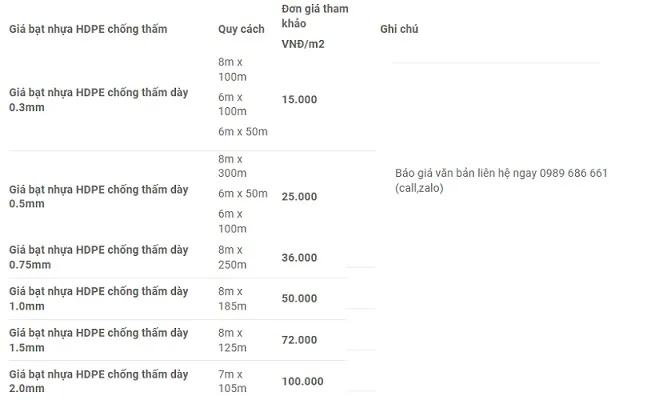This screenshot has height=400, width=650.
Task: Click the 36.000 price value
Action: pyautogui.click(x=299, y=258)
